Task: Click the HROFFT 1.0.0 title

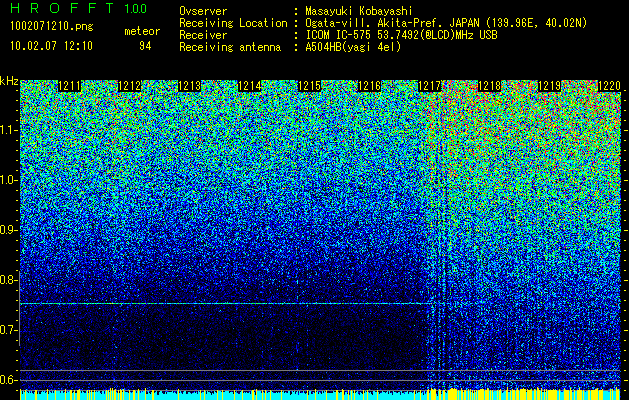Action: tap(79, 8)
